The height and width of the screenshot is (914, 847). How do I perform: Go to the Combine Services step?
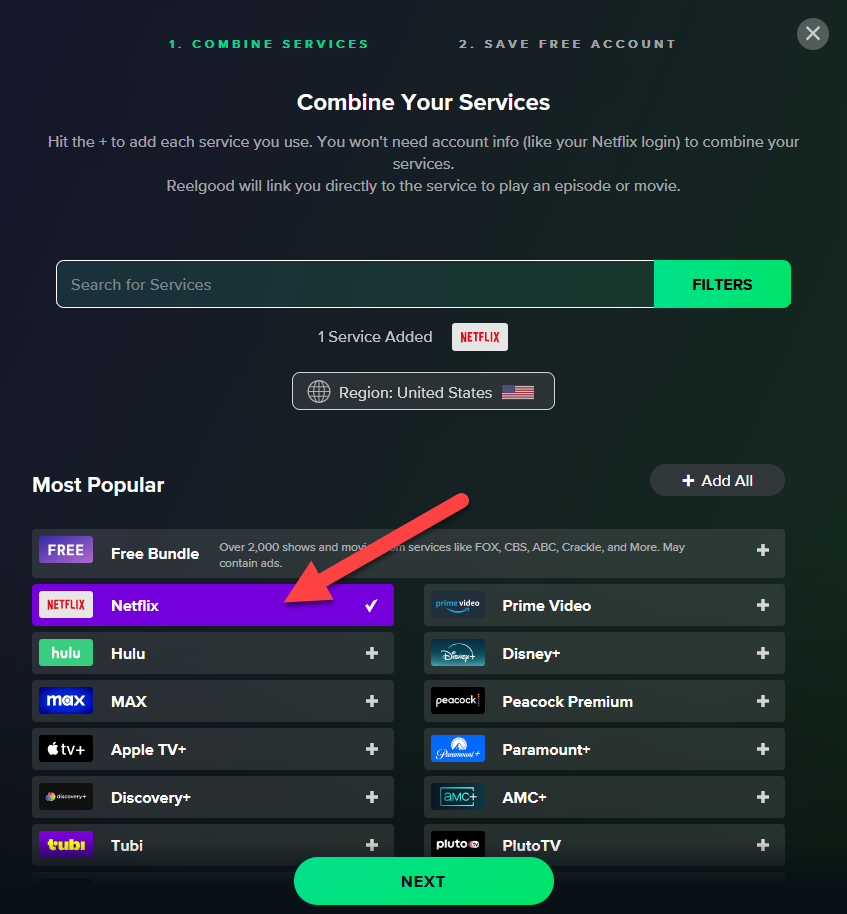click(x=268, y=44)
